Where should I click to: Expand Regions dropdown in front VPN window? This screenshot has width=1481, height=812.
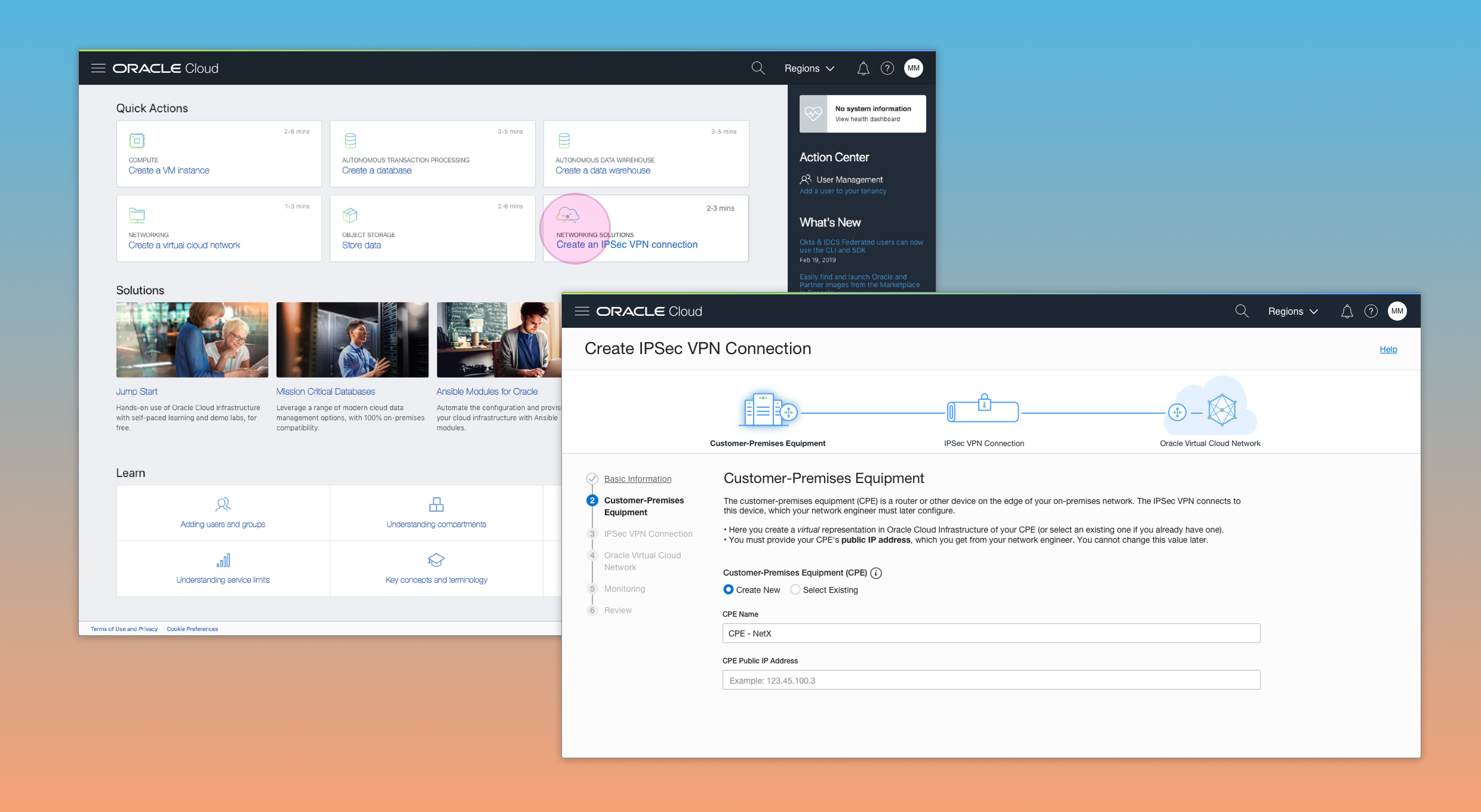[x=1293, y=311]
